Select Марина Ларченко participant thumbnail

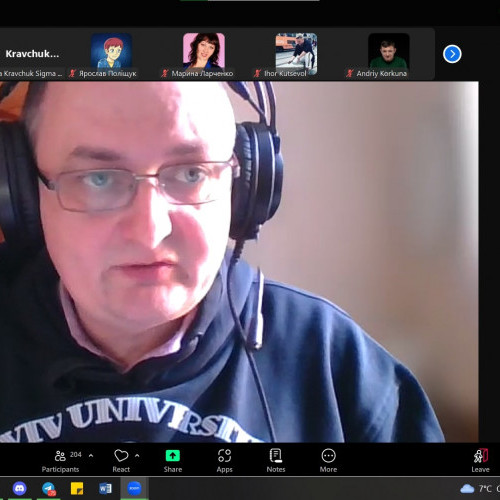tap(204, 55)
